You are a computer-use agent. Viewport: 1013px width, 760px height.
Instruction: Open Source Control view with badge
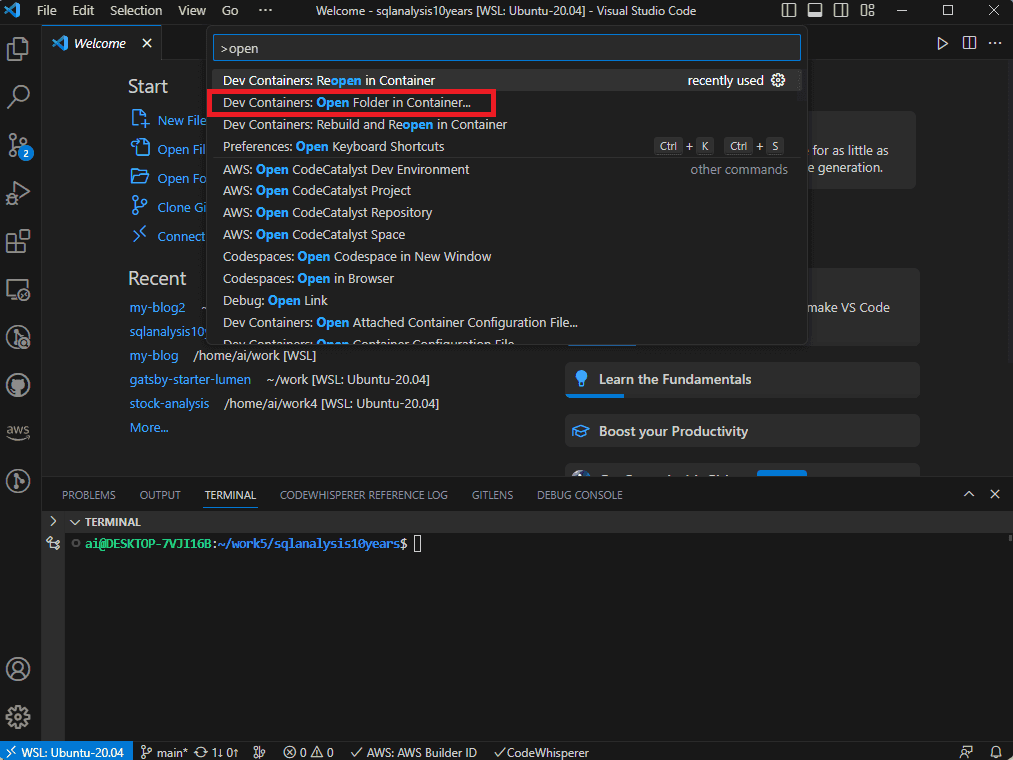point(18,145)
